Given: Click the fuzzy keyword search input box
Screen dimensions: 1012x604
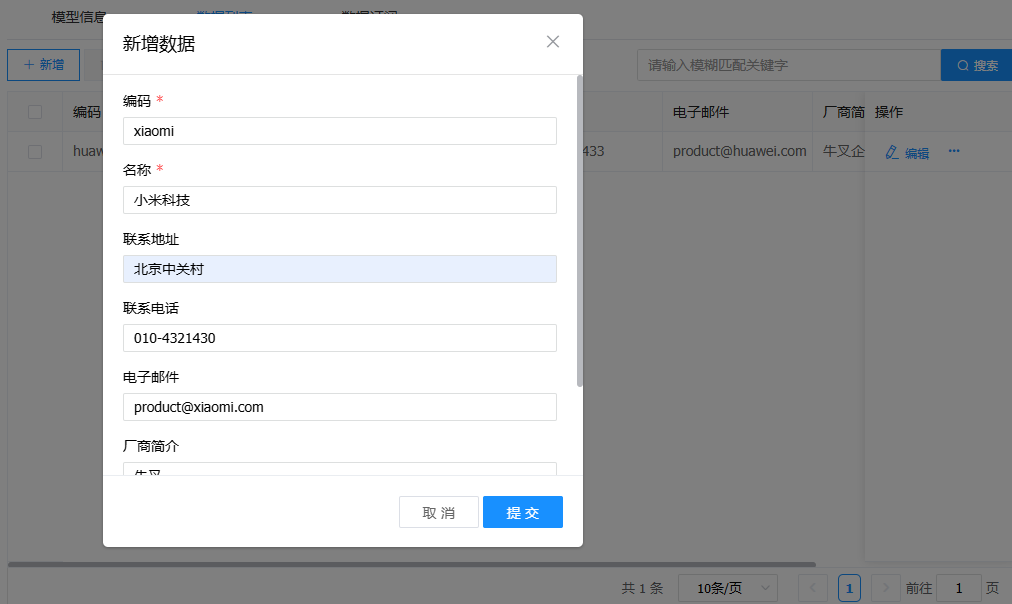Looking at the screenshot, I should 788,65.
